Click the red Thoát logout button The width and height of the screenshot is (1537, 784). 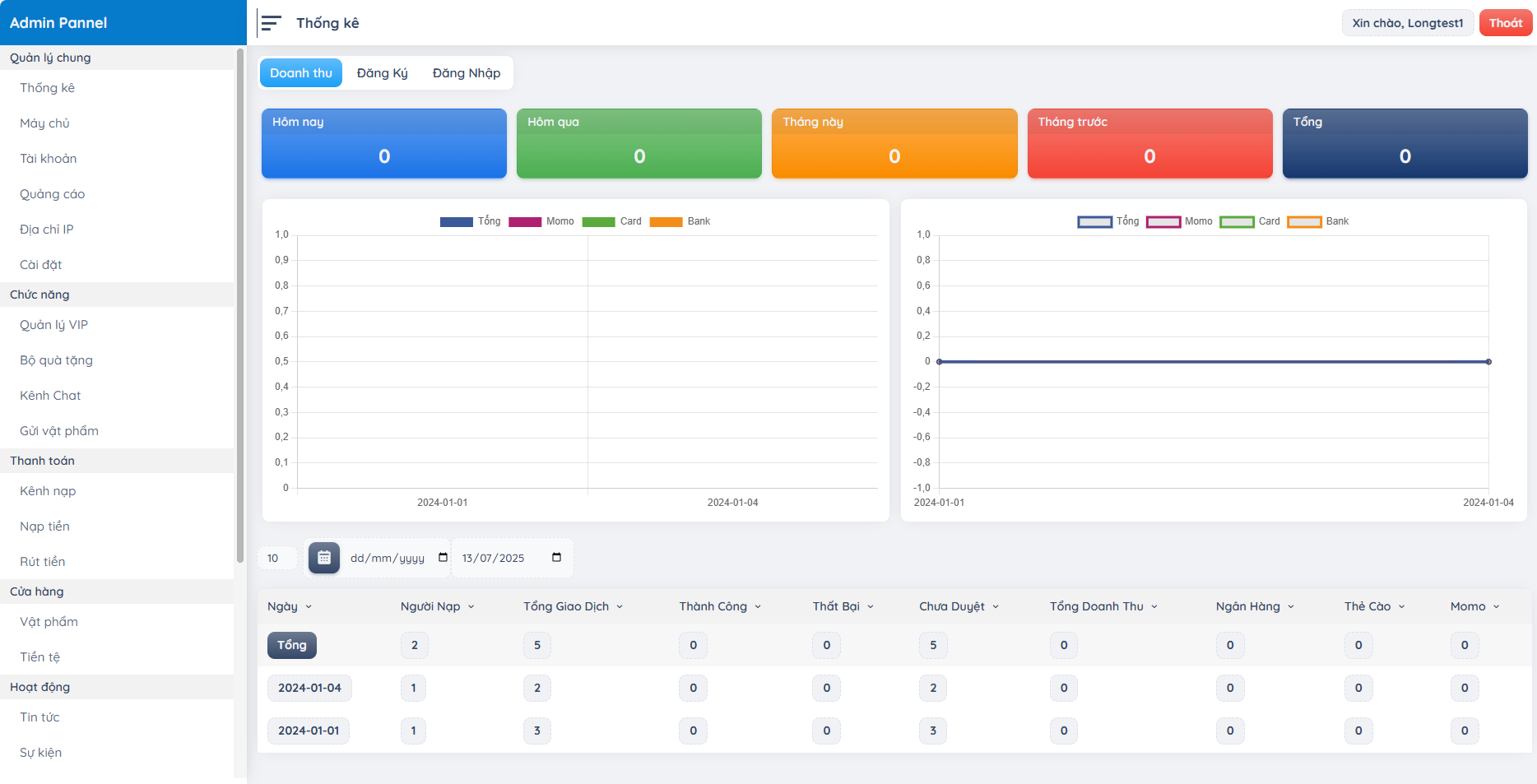1505,23
